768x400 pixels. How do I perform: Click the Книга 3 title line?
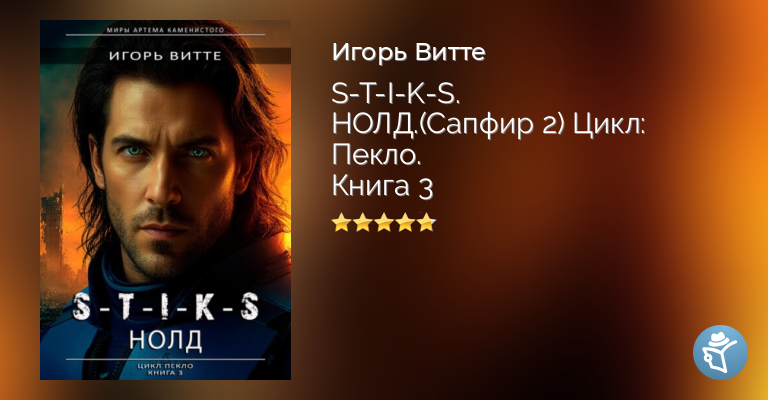383,187
